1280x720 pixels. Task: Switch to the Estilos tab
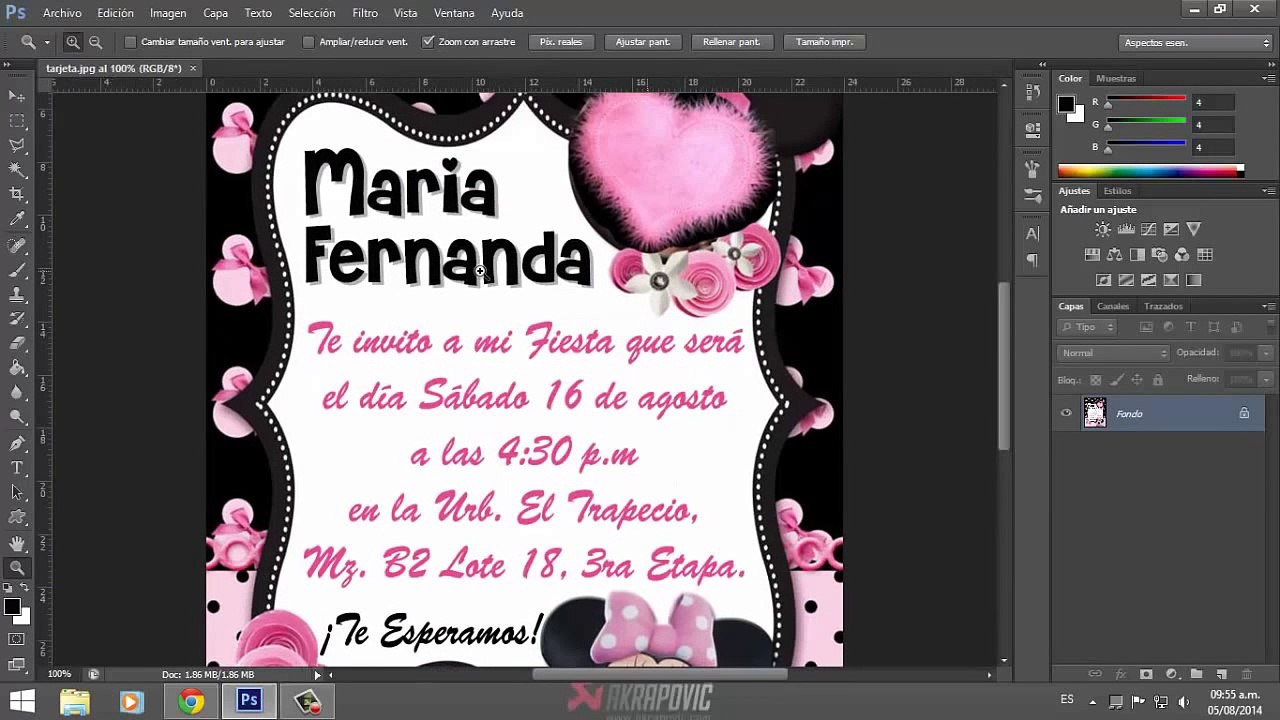[1117, 191]
